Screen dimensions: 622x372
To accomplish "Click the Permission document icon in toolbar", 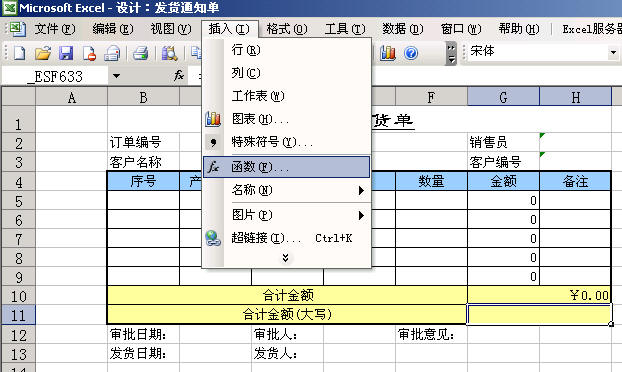I will [89, 53].
